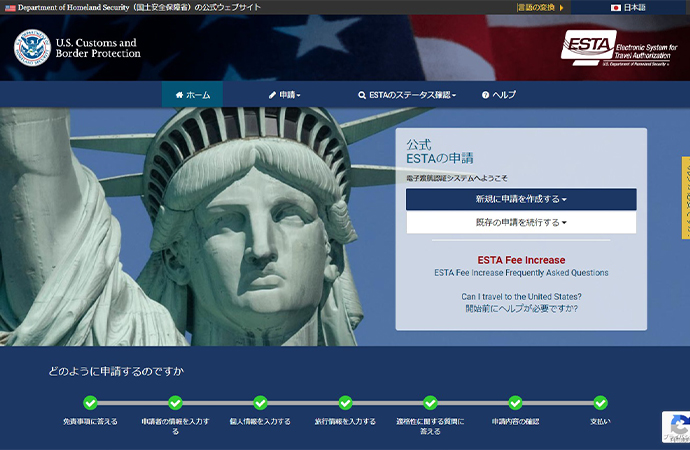This screenshot has height=450, width=690.
Task: Expand 新規に申請を作成する dropdown button
Action: 521,199
